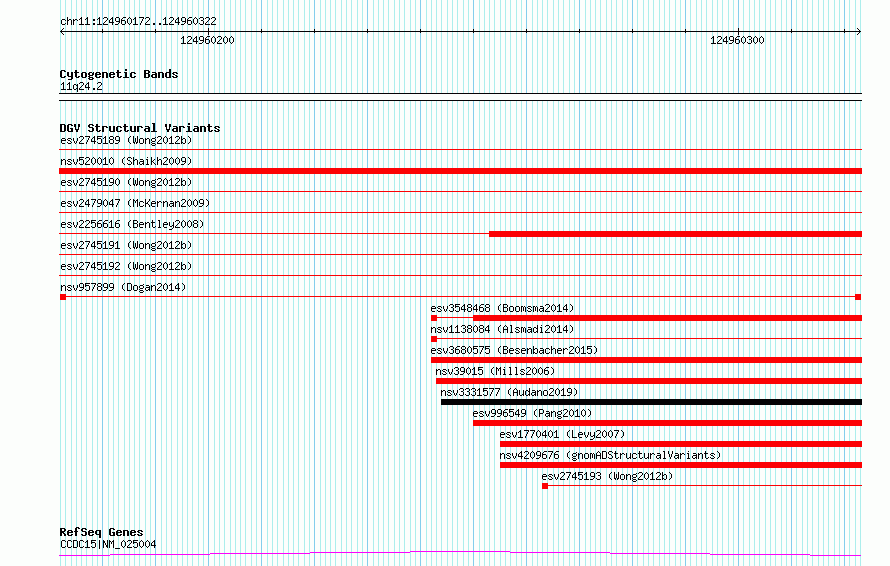Click the 124960200 ruler position label
890x566 pixels.
207,40
